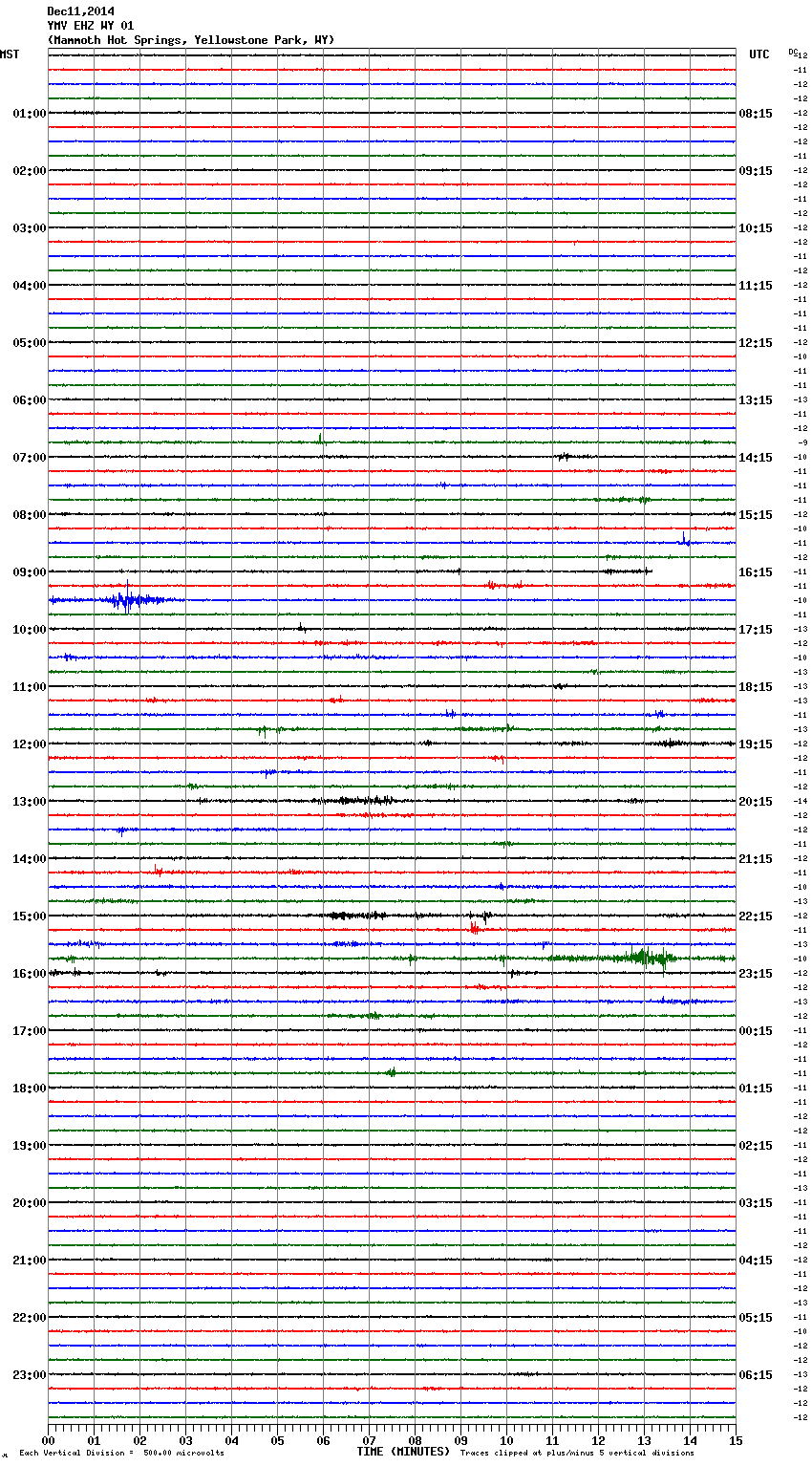Click the UTC time zone header
Viewport: 812px width, 1466px height.
759,54
